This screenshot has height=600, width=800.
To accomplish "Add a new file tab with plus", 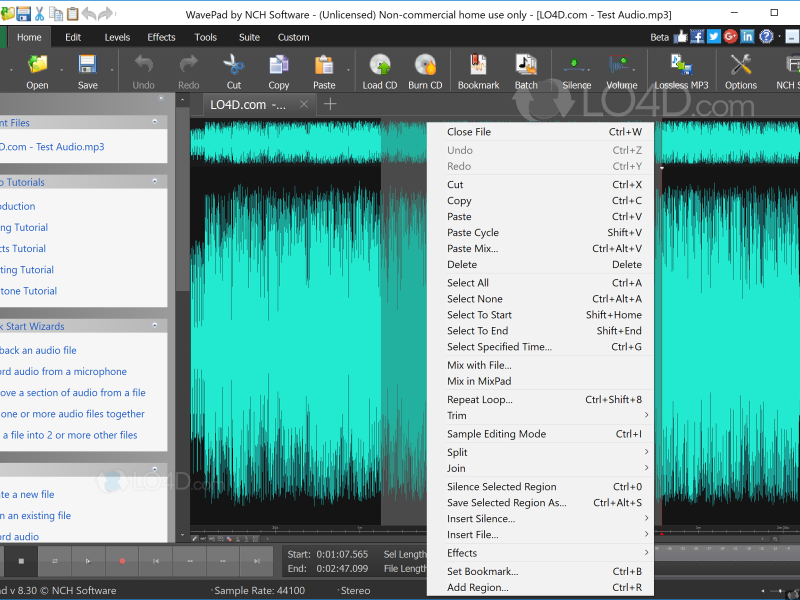I will pyautogui.click(x=330, y=104).
